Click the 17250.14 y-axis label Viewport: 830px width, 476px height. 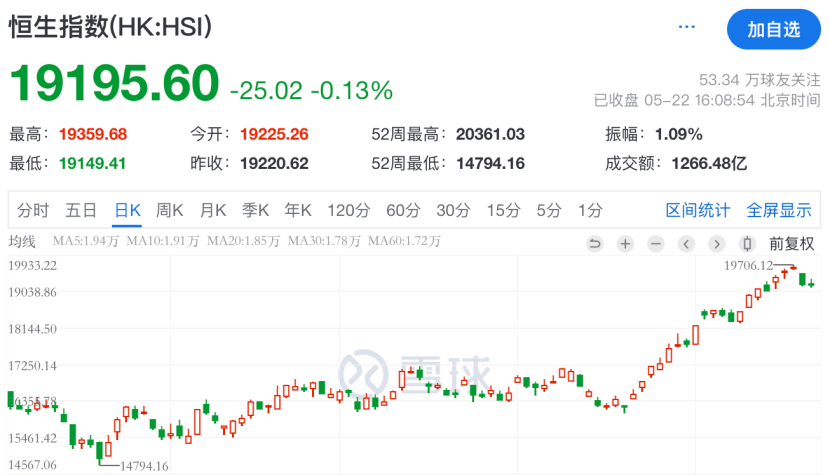(x=32, y=366)
